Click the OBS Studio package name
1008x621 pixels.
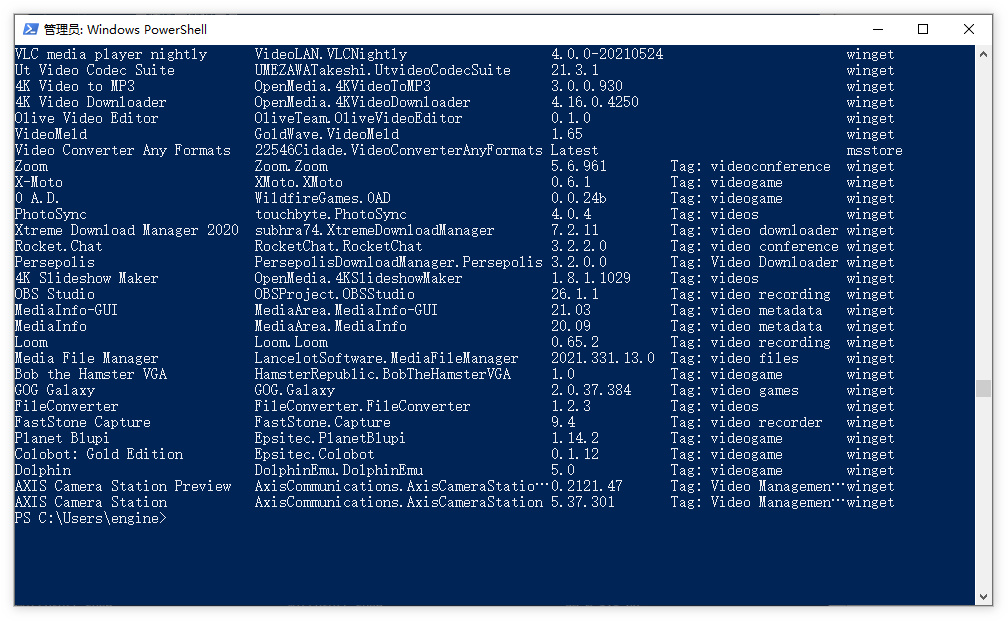coord(54,294)
